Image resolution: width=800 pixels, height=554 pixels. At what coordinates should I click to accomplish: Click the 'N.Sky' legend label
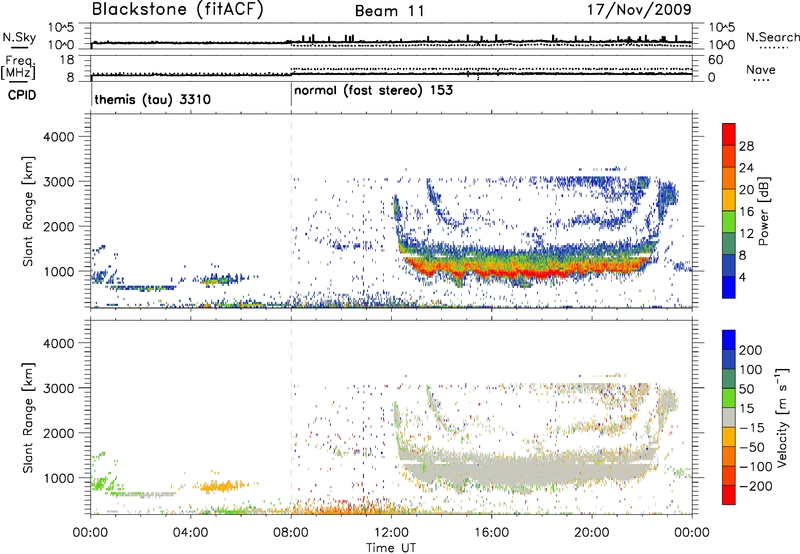click(19, 37)
